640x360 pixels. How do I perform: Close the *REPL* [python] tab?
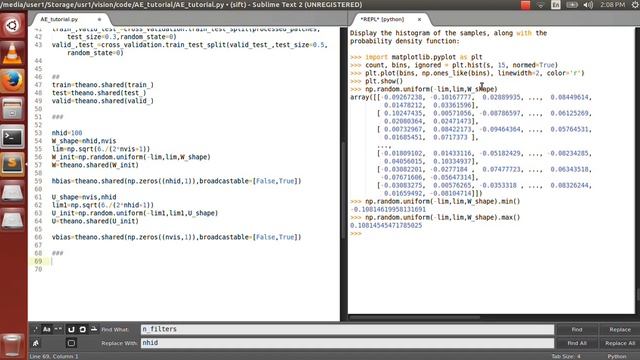tap(419, 20)
